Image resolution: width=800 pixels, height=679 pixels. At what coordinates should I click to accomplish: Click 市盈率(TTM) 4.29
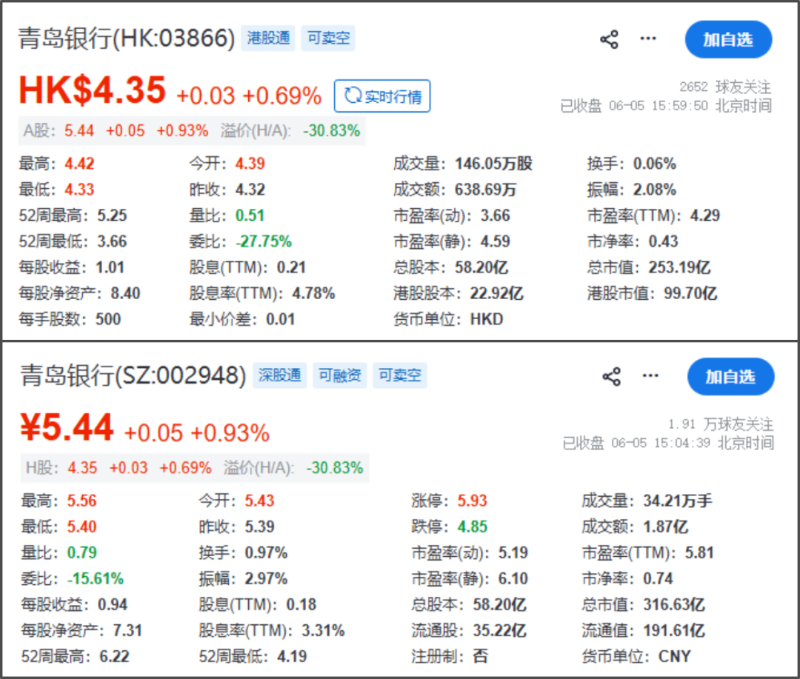tap(653, 216)
